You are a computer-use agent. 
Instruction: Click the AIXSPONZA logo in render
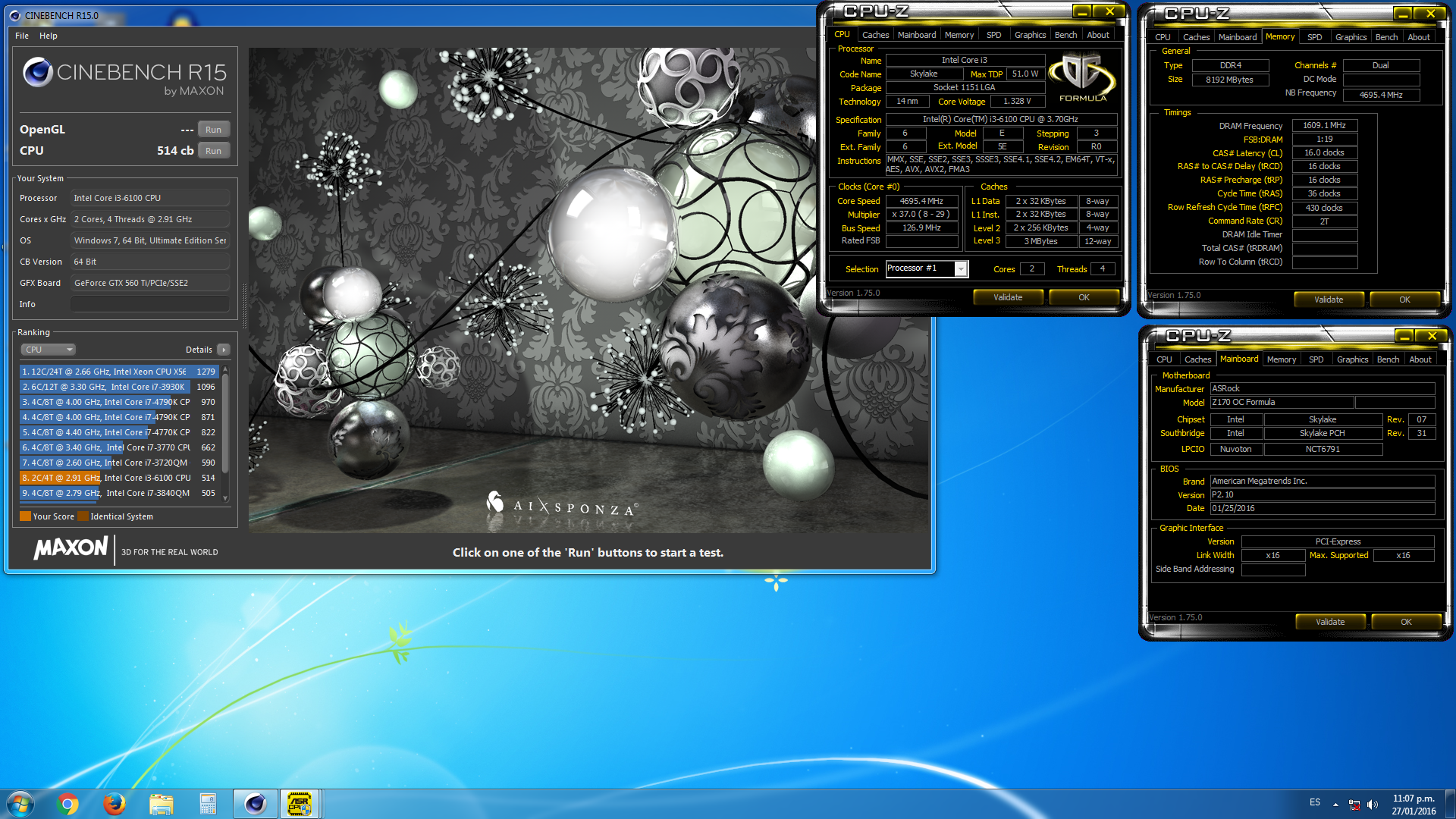[x=562, y=504]
